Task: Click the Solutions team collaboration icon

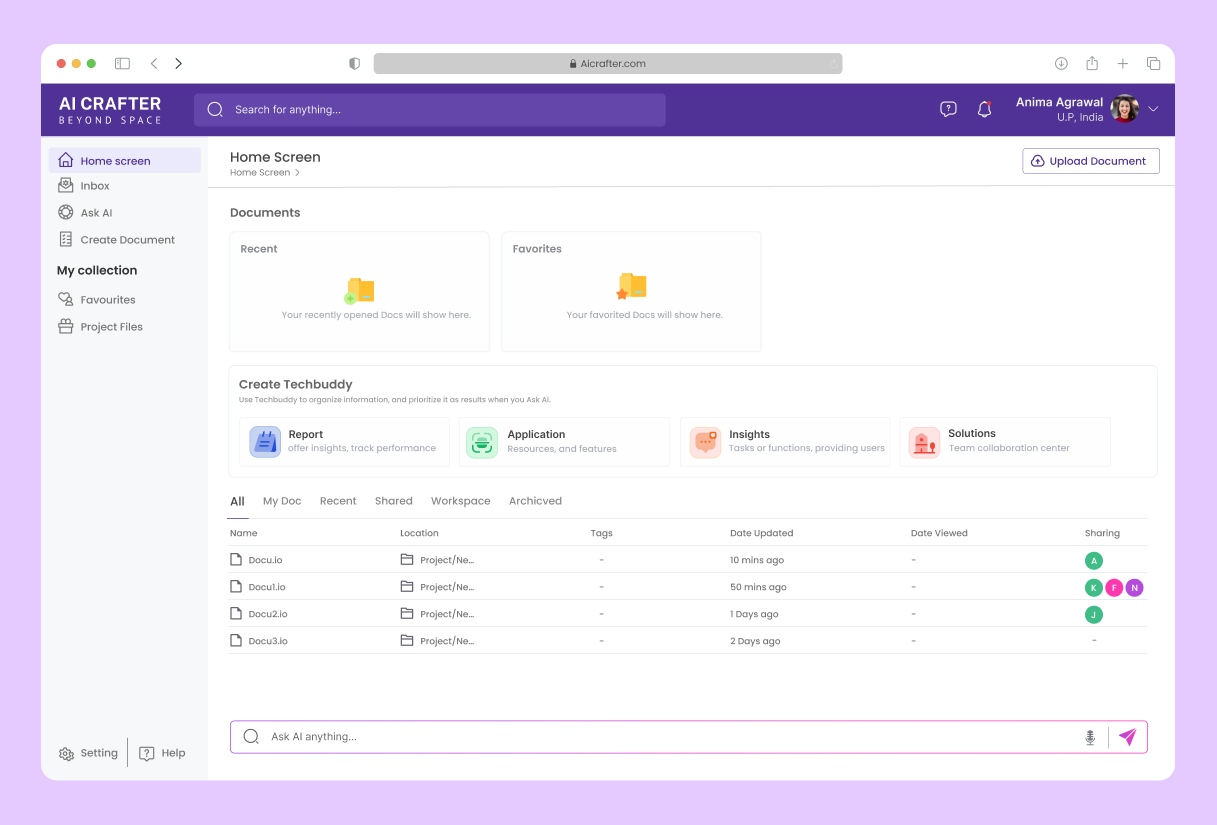Action: point(921,441)
